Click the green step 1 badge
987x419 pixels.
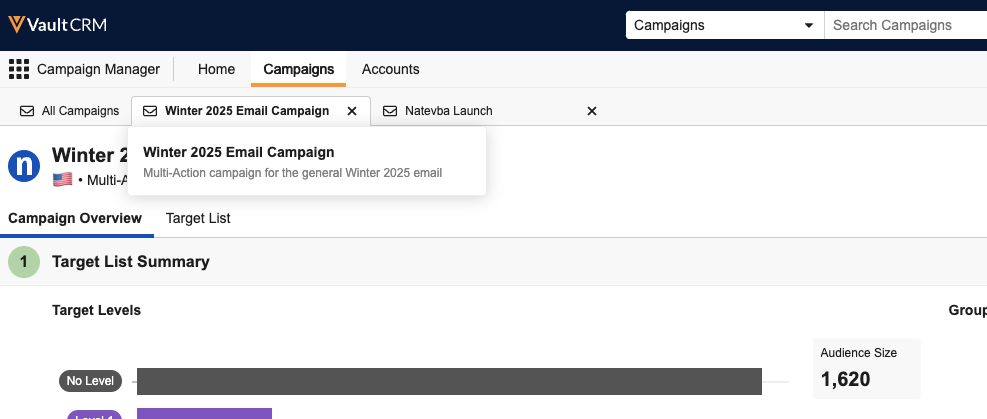(x=24, y=262)
